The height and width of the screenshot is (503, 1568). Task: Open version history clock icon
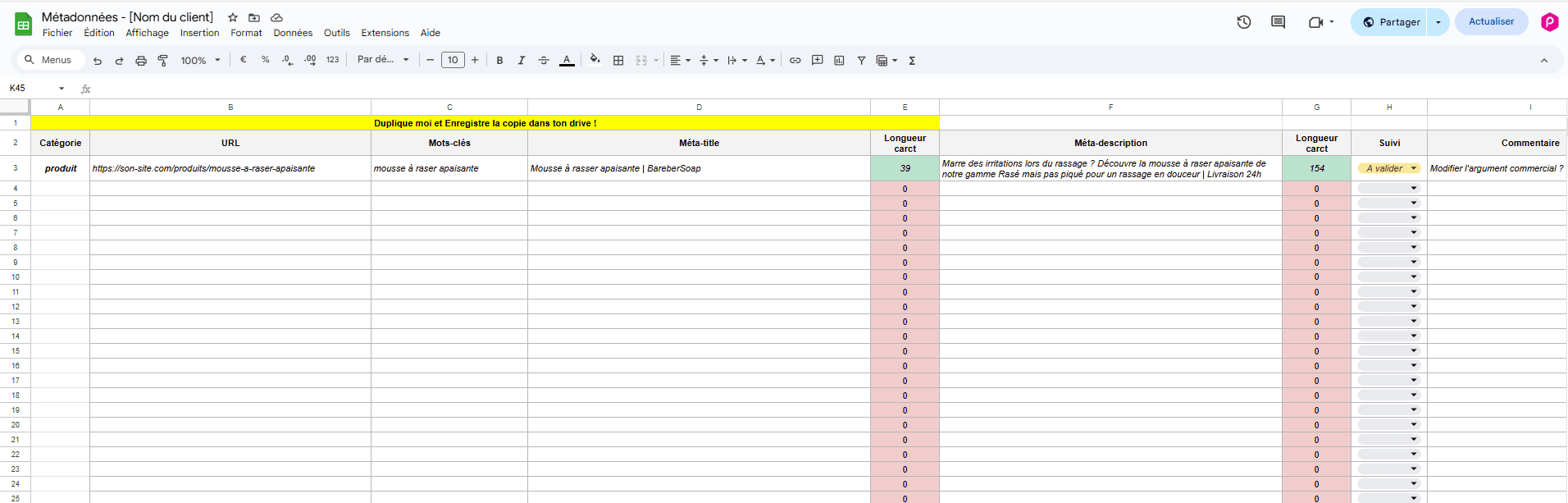(1243, 22)
